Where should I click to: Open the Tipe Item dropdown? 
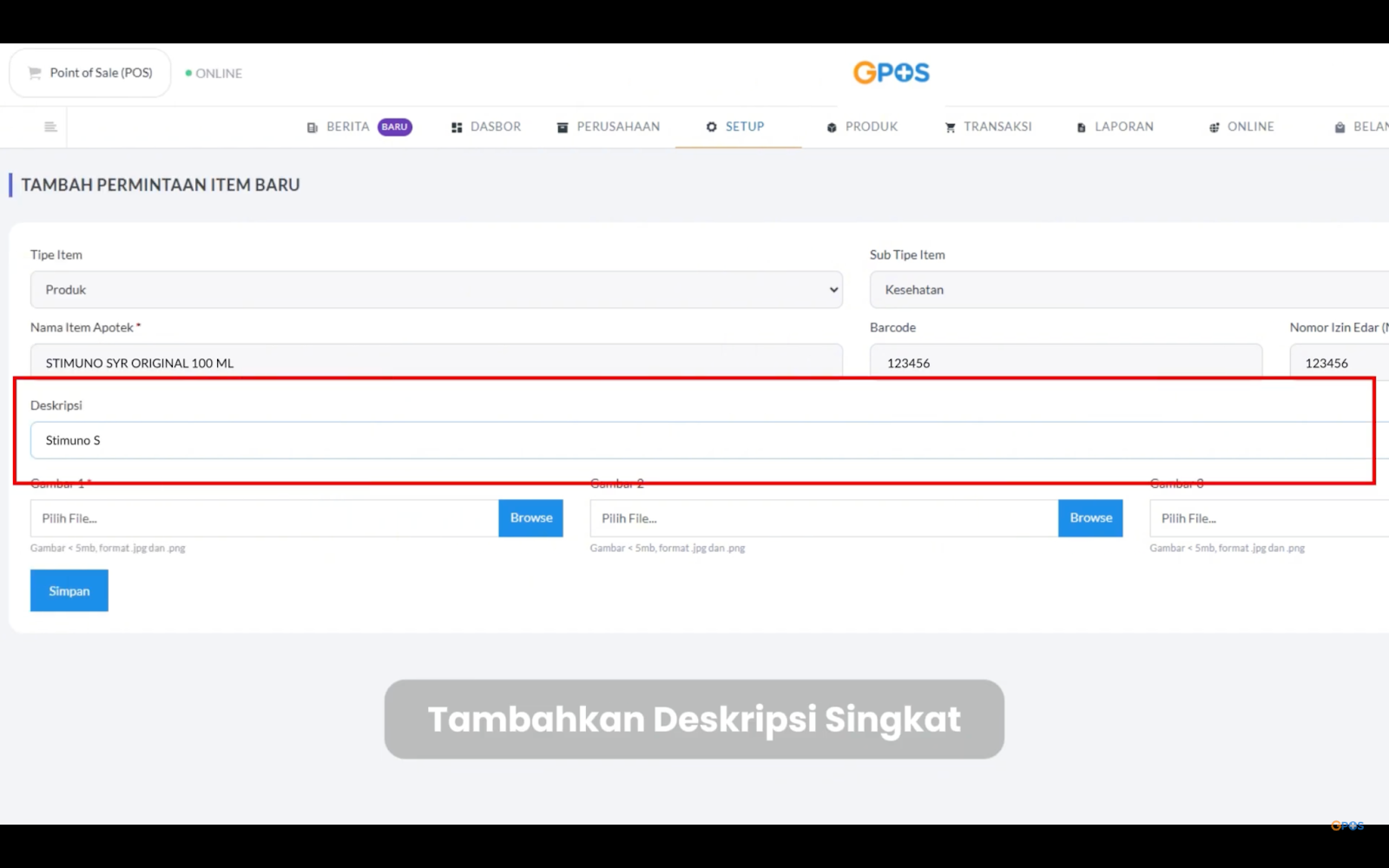(x=437, y=290)
